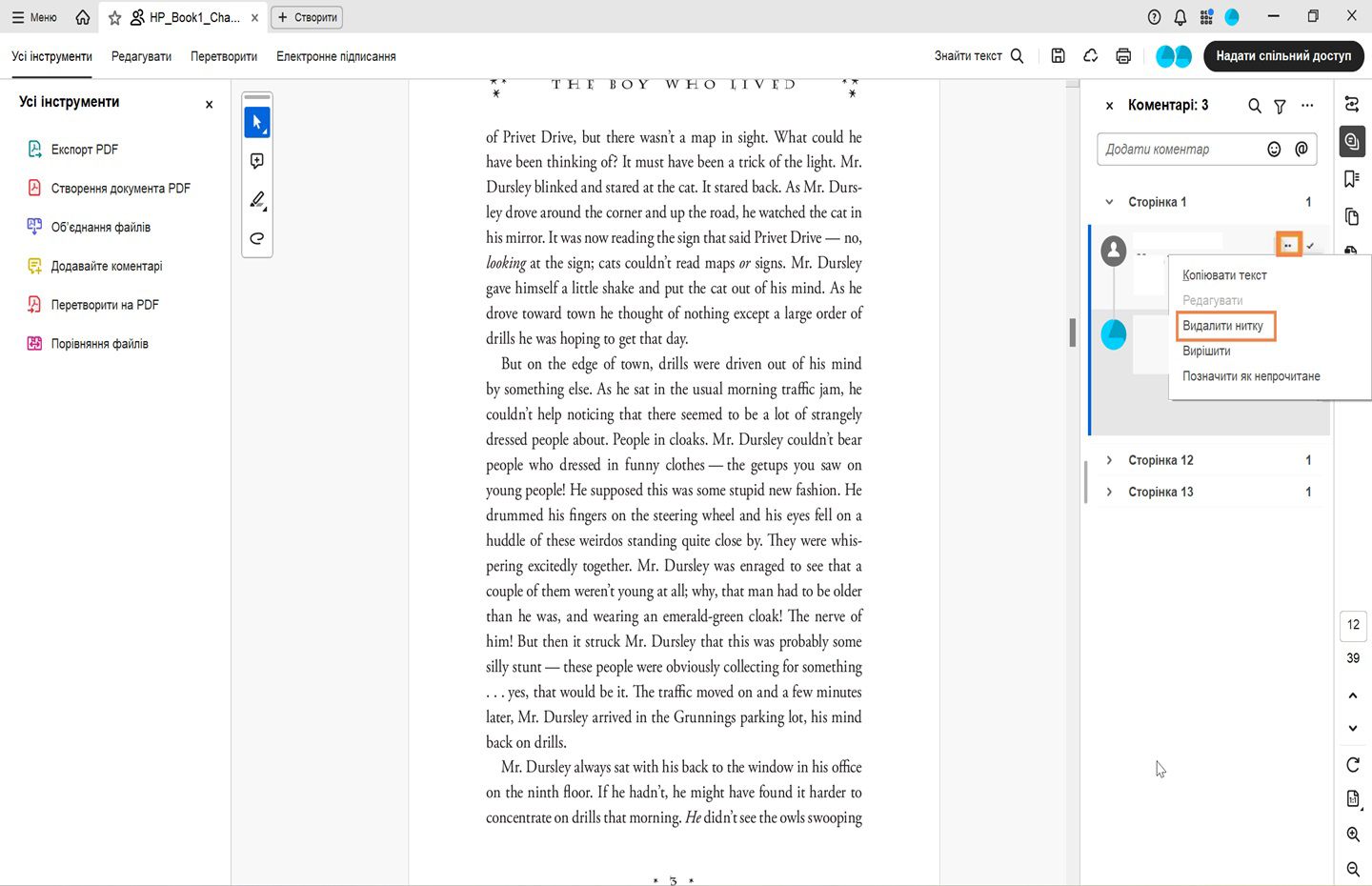This screenshot has width=1372, height=886.
Task: Open page display settings icon
Action: click(1353, 799)
